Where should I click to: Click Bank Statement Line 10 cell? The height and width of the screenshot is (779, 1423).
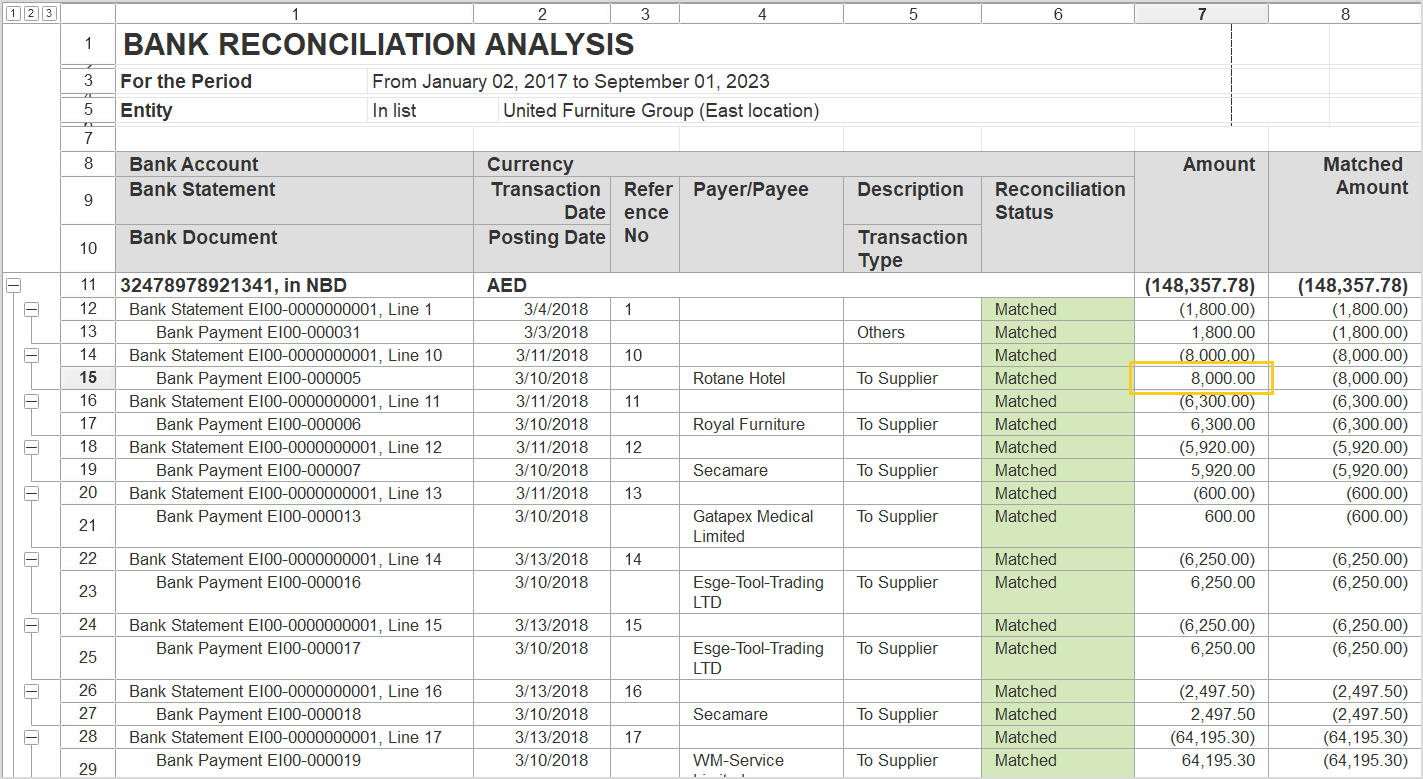tap(295, 355)
